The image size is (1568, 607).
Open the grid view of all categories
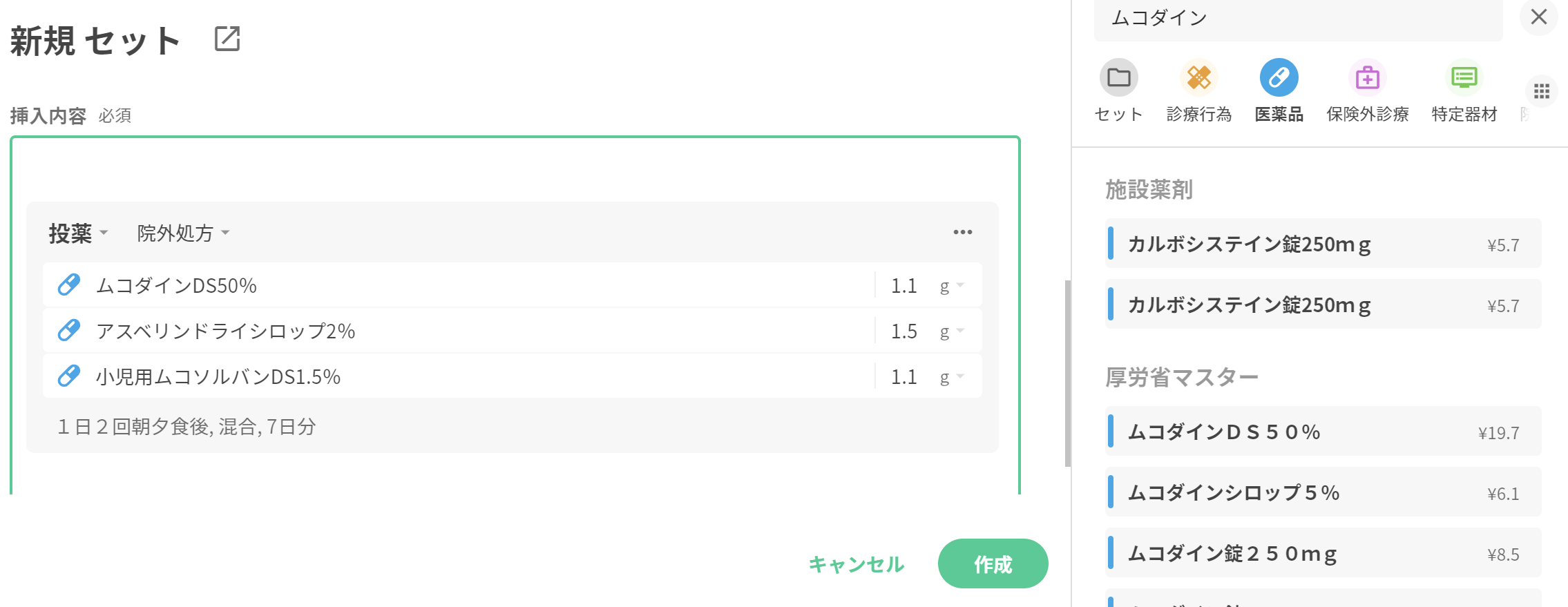point(1541,91)
